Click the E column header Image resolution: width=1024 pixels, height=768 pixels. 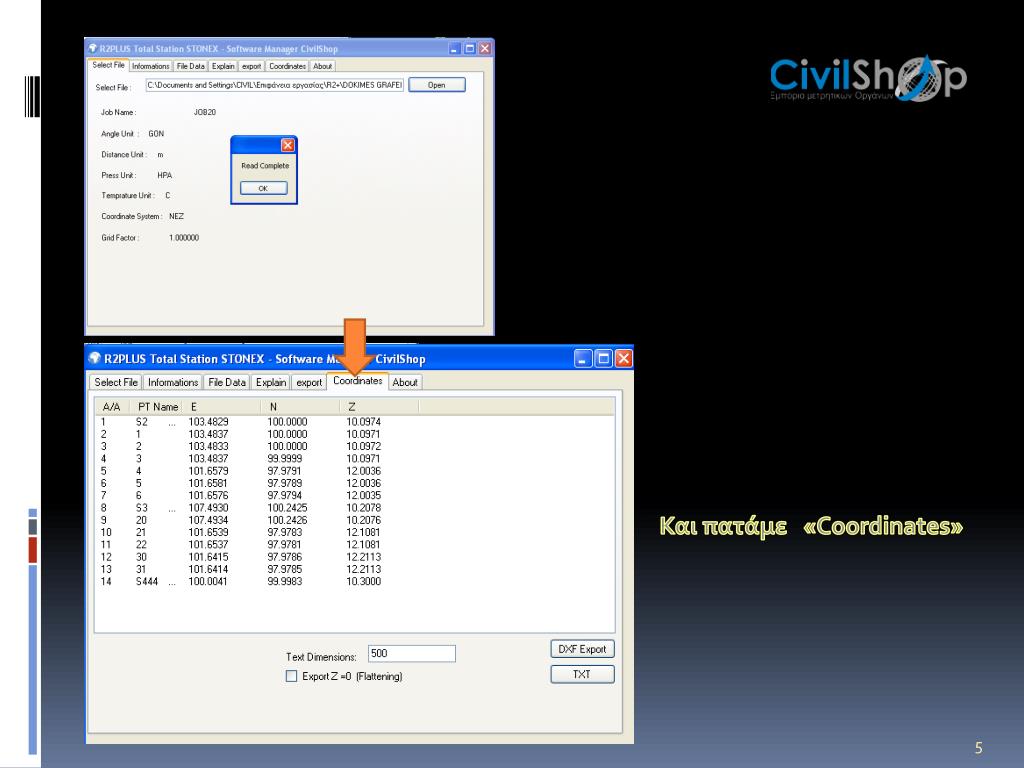222,407
